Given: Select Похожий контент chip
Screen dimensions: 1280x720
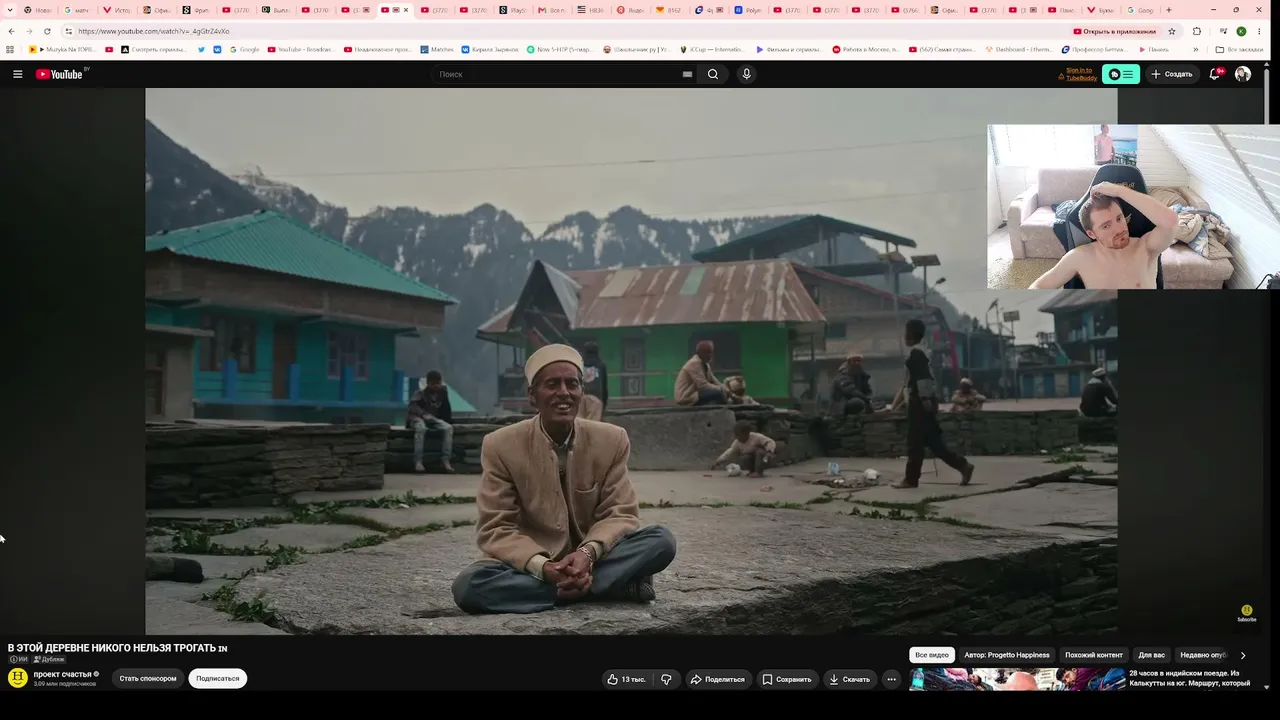Looking at the screenshot, I should point(1094,655).
